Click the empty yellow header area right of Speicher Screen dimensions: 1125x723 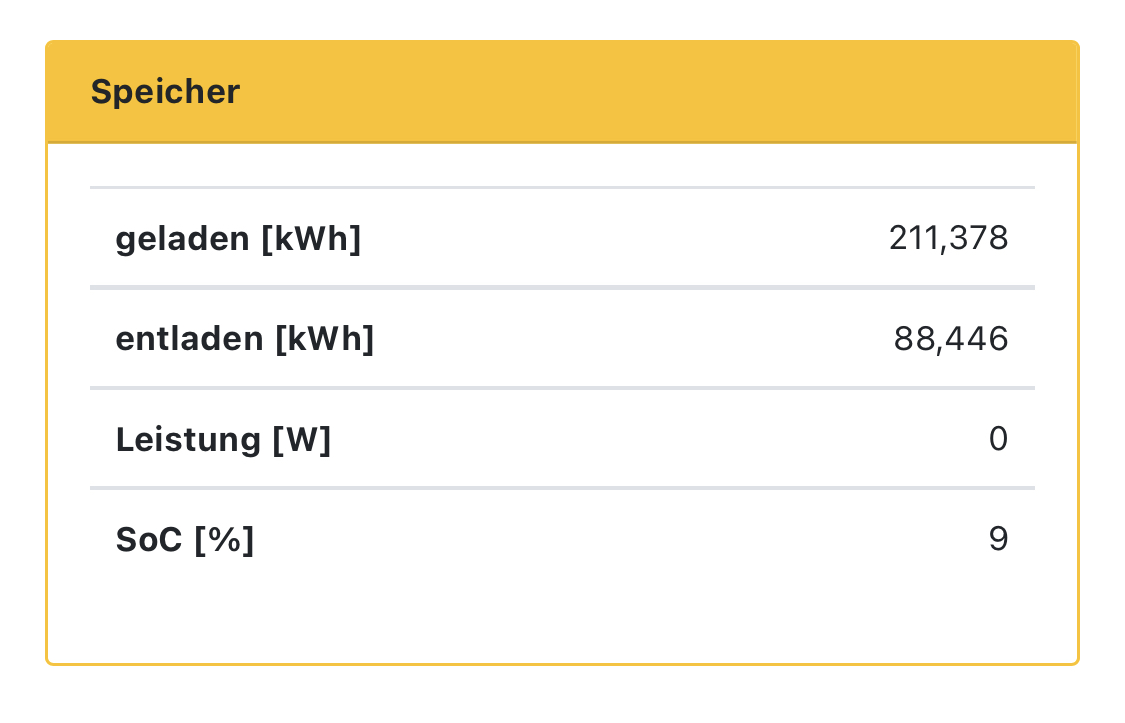tap(650, 92)
